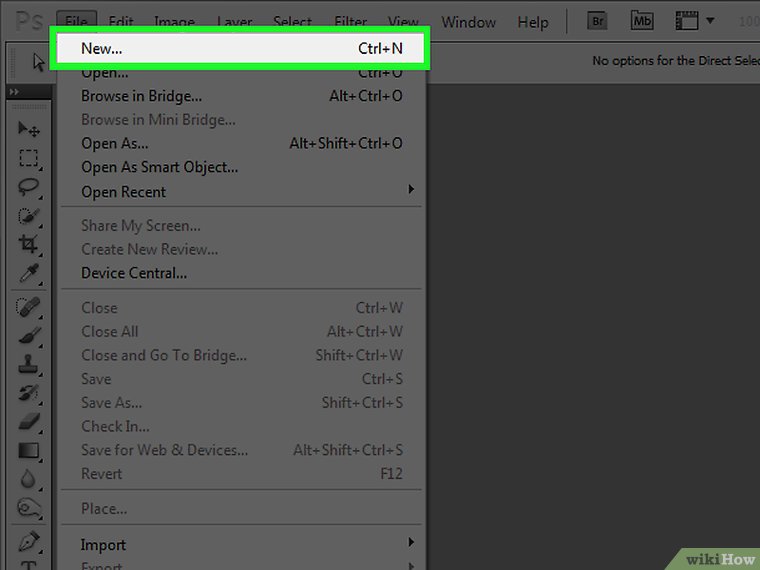Image resolution: width=760 pixels, height=570 pixels.
Task: Select the Eraser tool
Action: pos(28,422)
